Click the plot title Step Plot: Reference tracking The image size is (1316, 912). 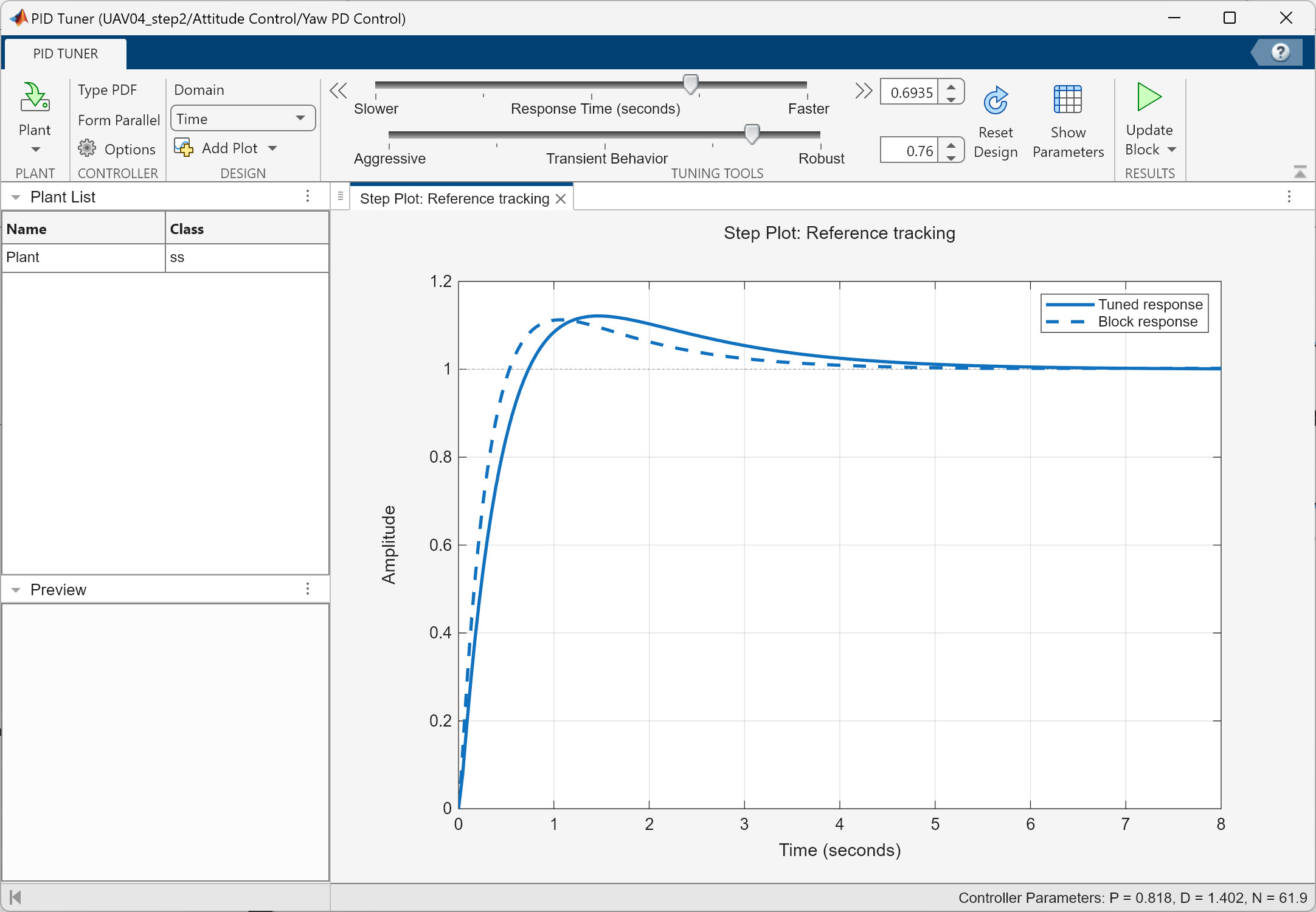pos(839,233)
